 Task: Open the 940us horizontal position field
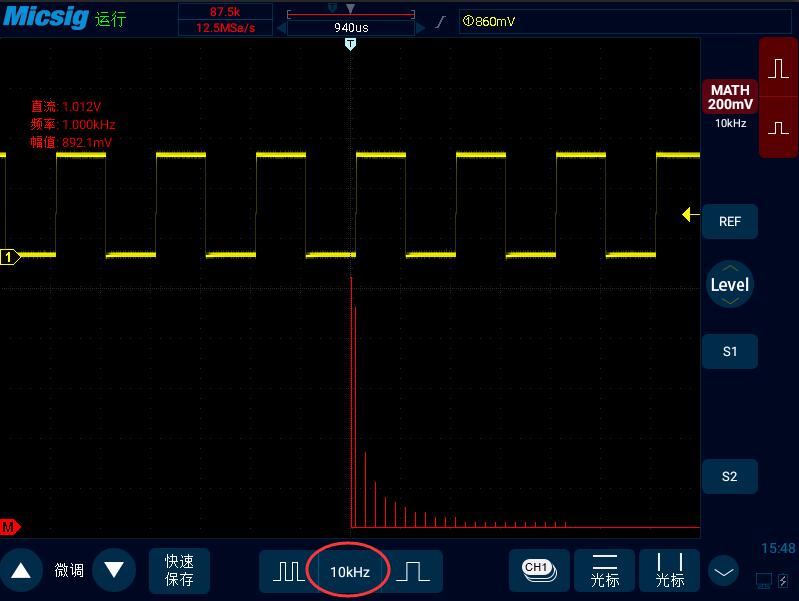point(351,28)
